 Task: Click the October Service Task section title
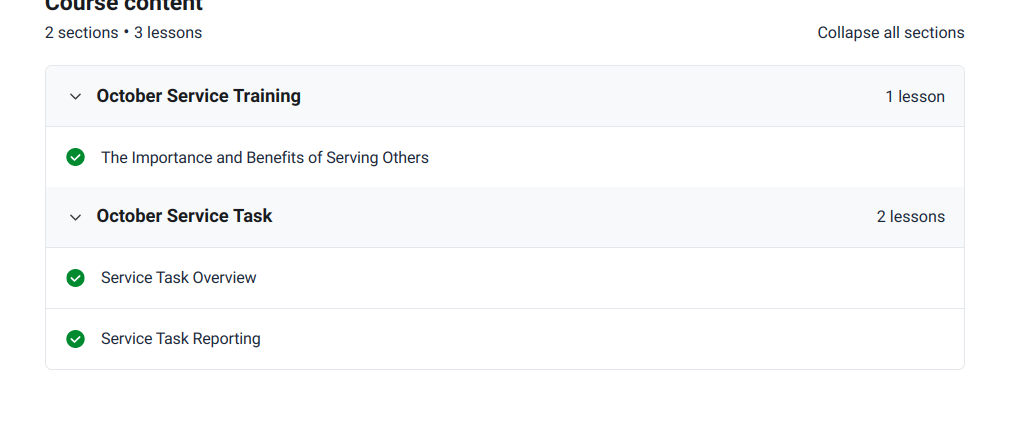184,216
